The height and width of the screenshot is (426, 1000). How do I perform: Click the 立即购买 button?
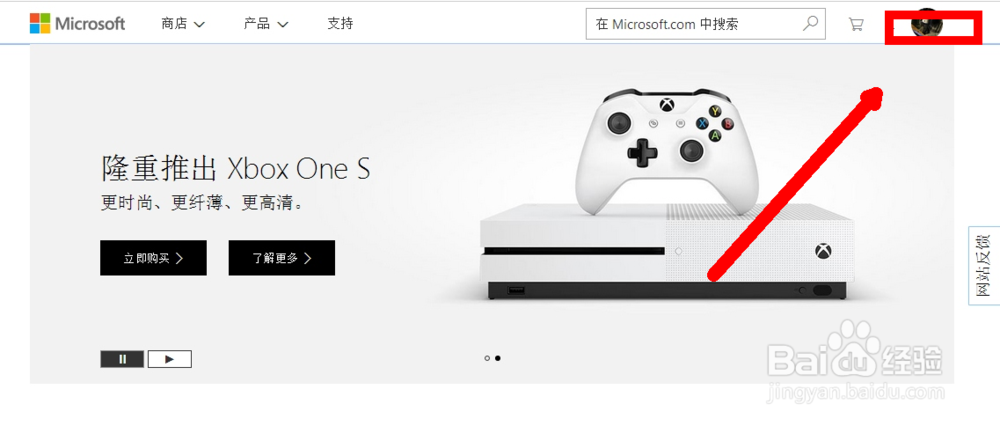pos(153,258)
